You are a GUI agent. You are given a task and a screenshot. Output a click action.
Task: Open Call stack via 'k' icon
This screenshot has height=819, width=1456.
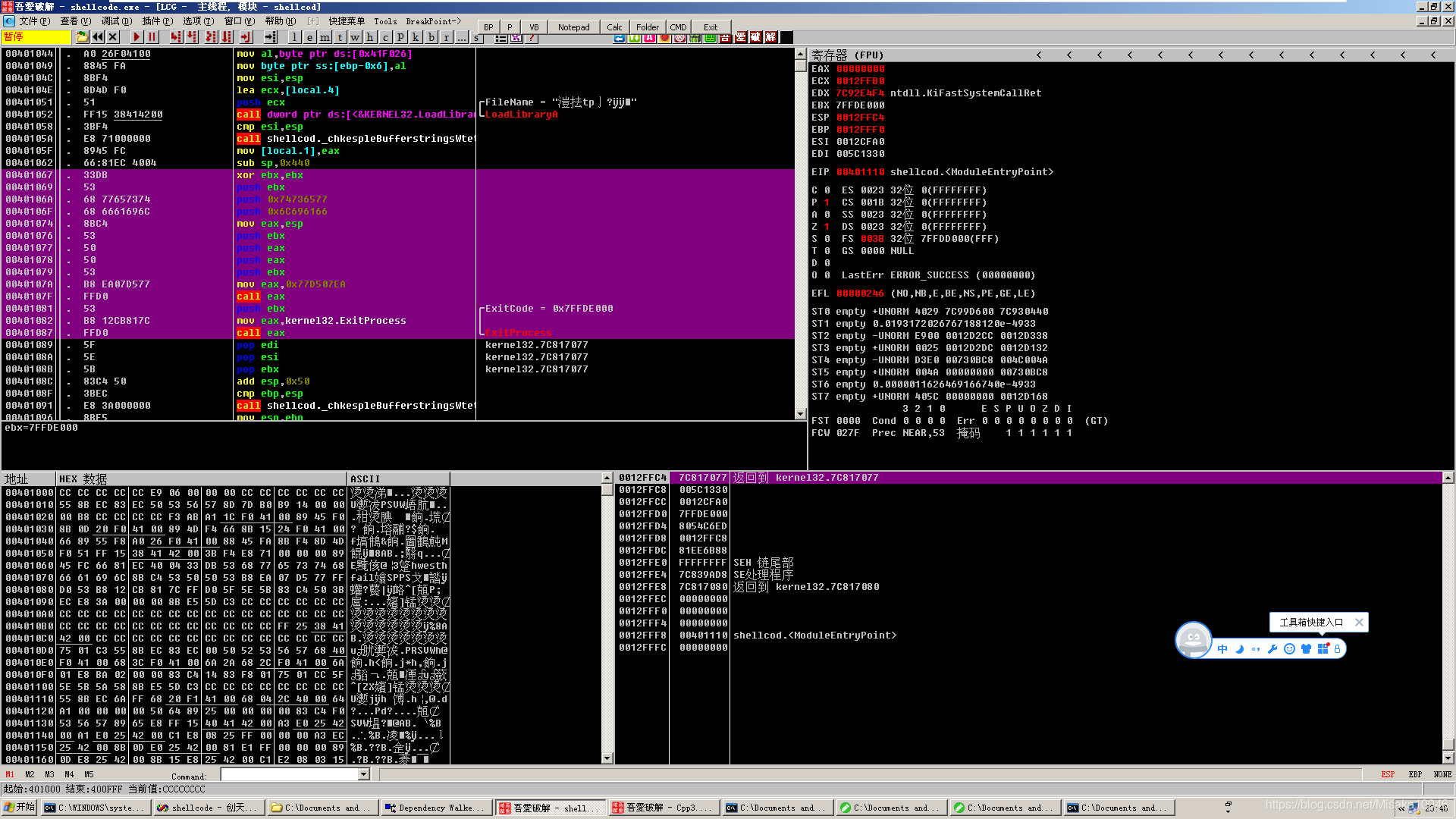[416, 36]
